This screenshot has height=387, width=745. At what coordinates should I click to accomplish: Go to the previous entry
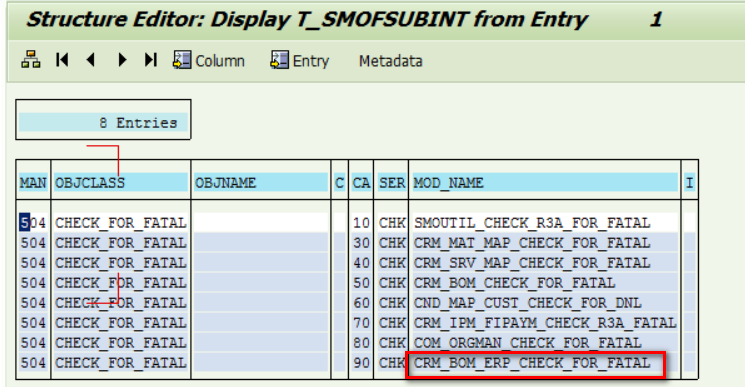91,60
